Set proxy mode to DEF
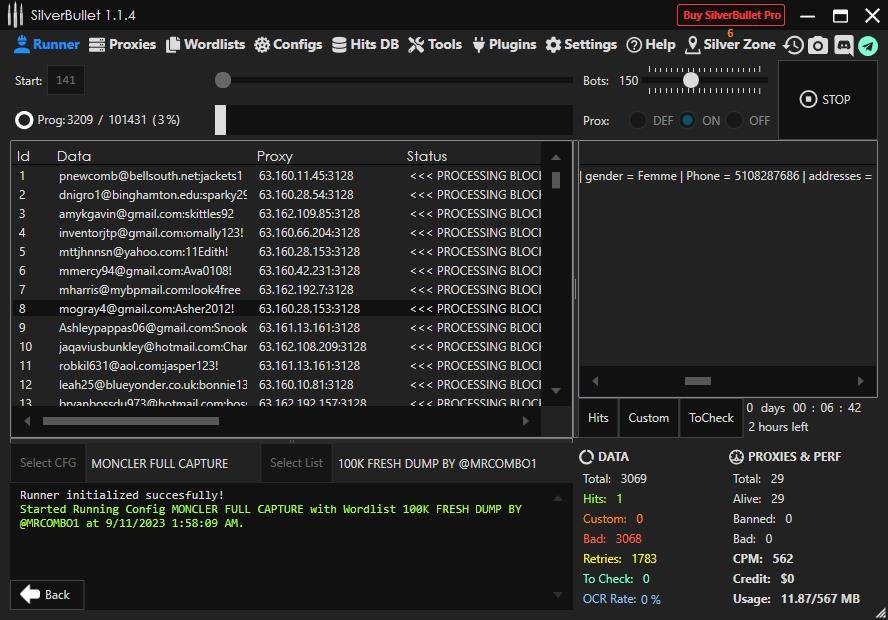Image resolution: width=888 pixels, height=620 pixels. [x=638, y=121]
